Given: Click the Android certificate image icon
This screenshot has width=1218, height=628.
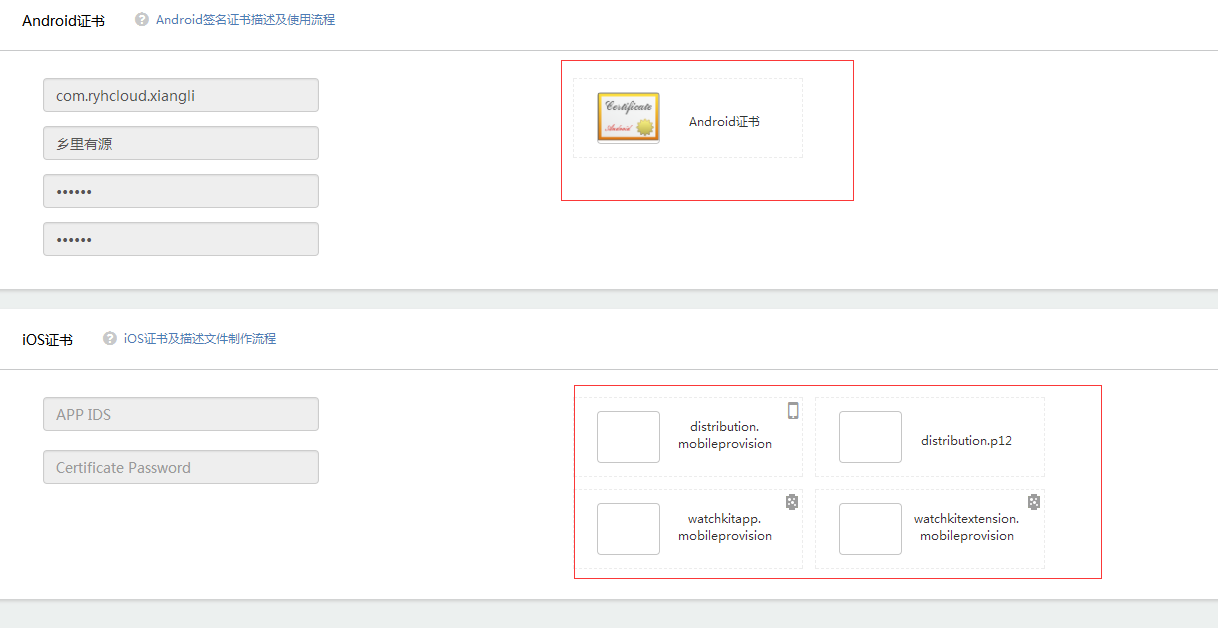Looking at the screenshot, I should 628,118.
